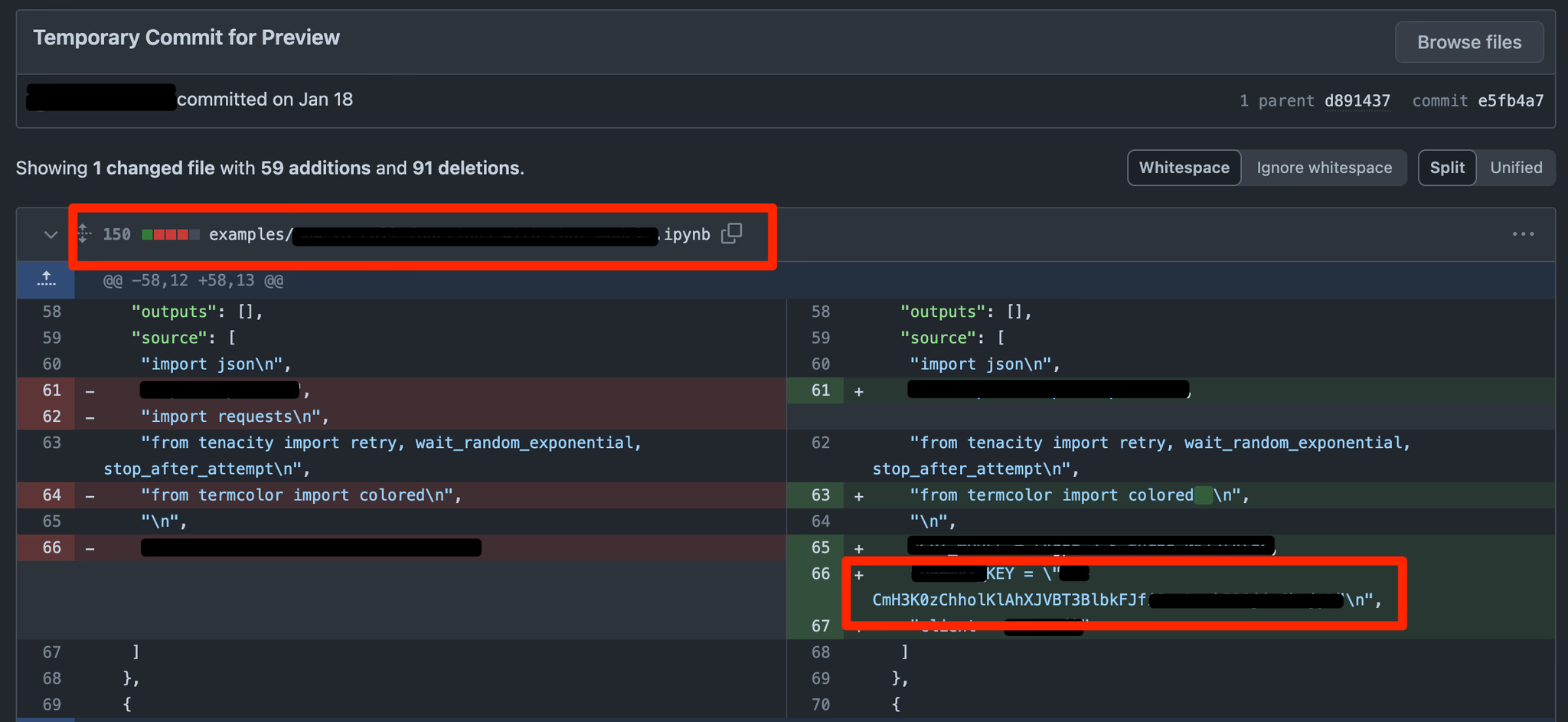Click line number 66 on the deleted side
The image size is (1568, 722).
[x=51, y=547]
